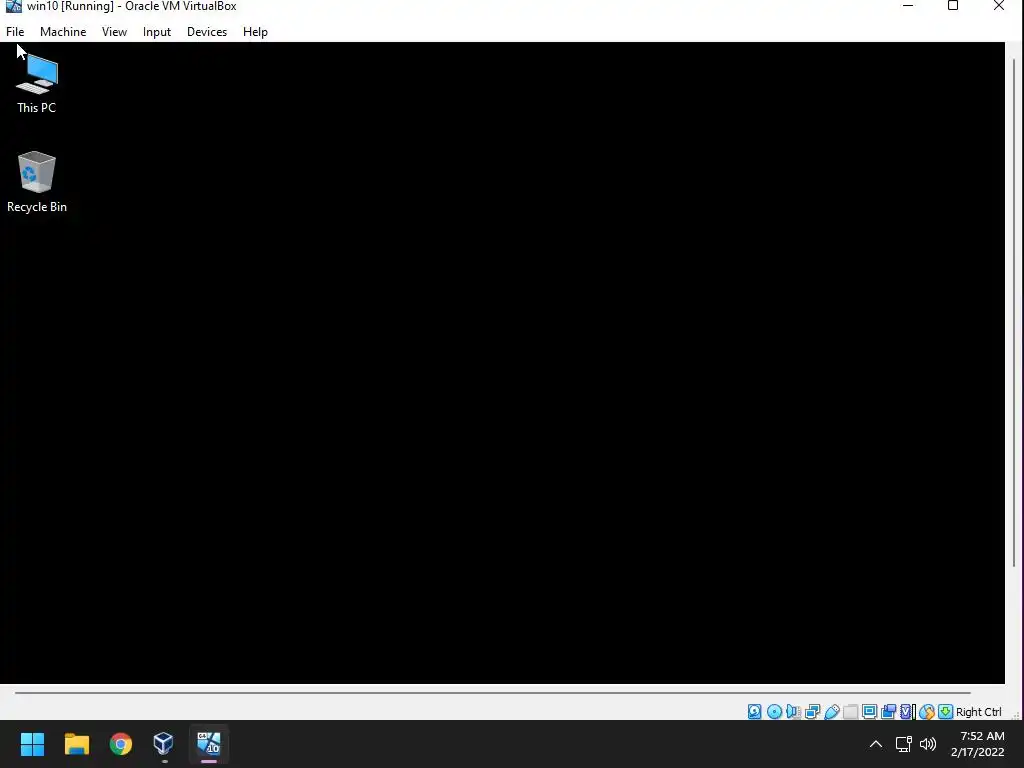Screen dimensions: 1024x768
Task: Click the CPU virtualization (V) indicator
Action: [x=907, y=712]
